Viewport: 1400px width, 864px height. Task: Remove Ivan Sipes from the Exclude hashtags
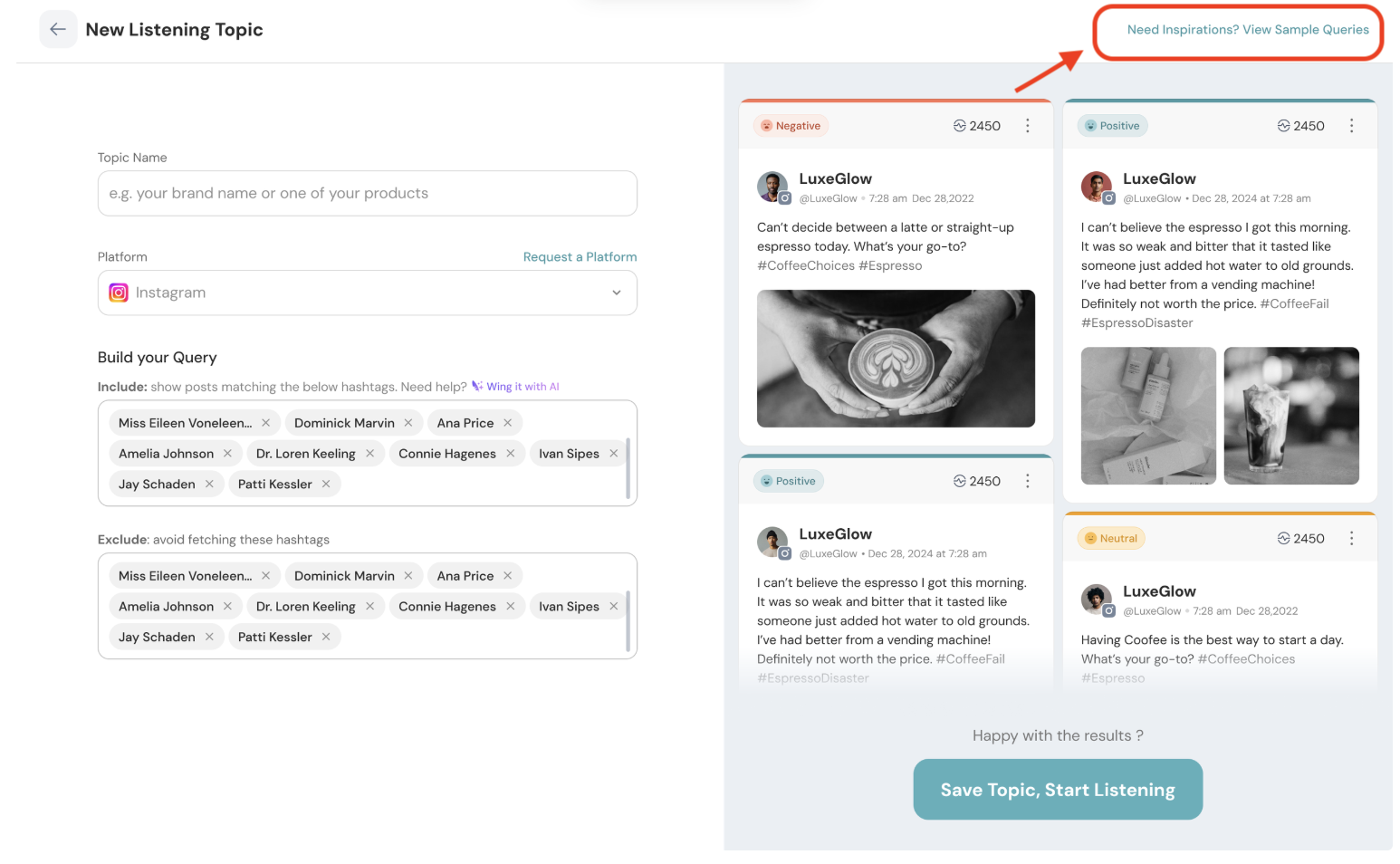(x=614, y=607)
